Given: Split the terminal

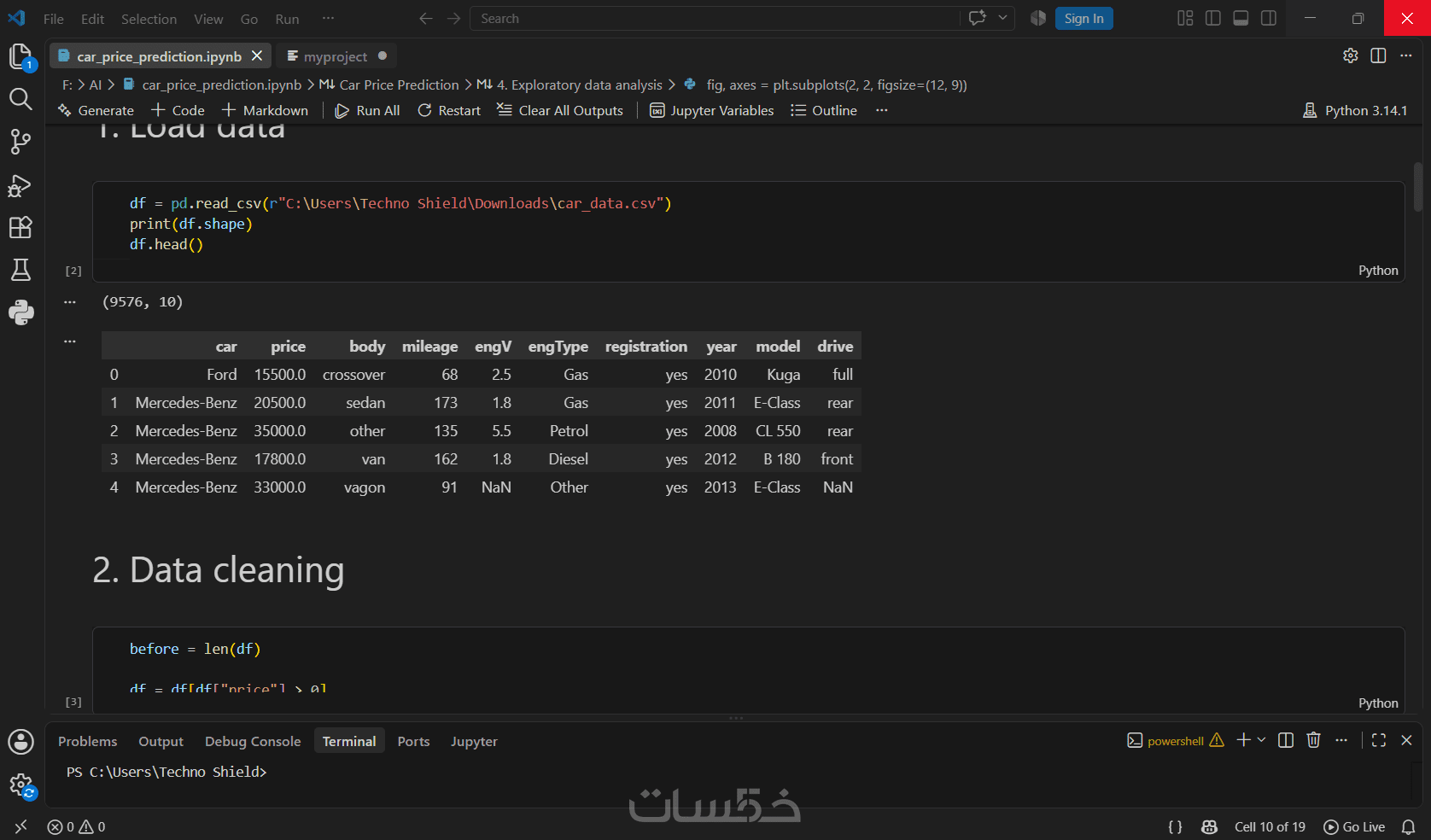Looking at the screenshot, I should (1286, 740).
